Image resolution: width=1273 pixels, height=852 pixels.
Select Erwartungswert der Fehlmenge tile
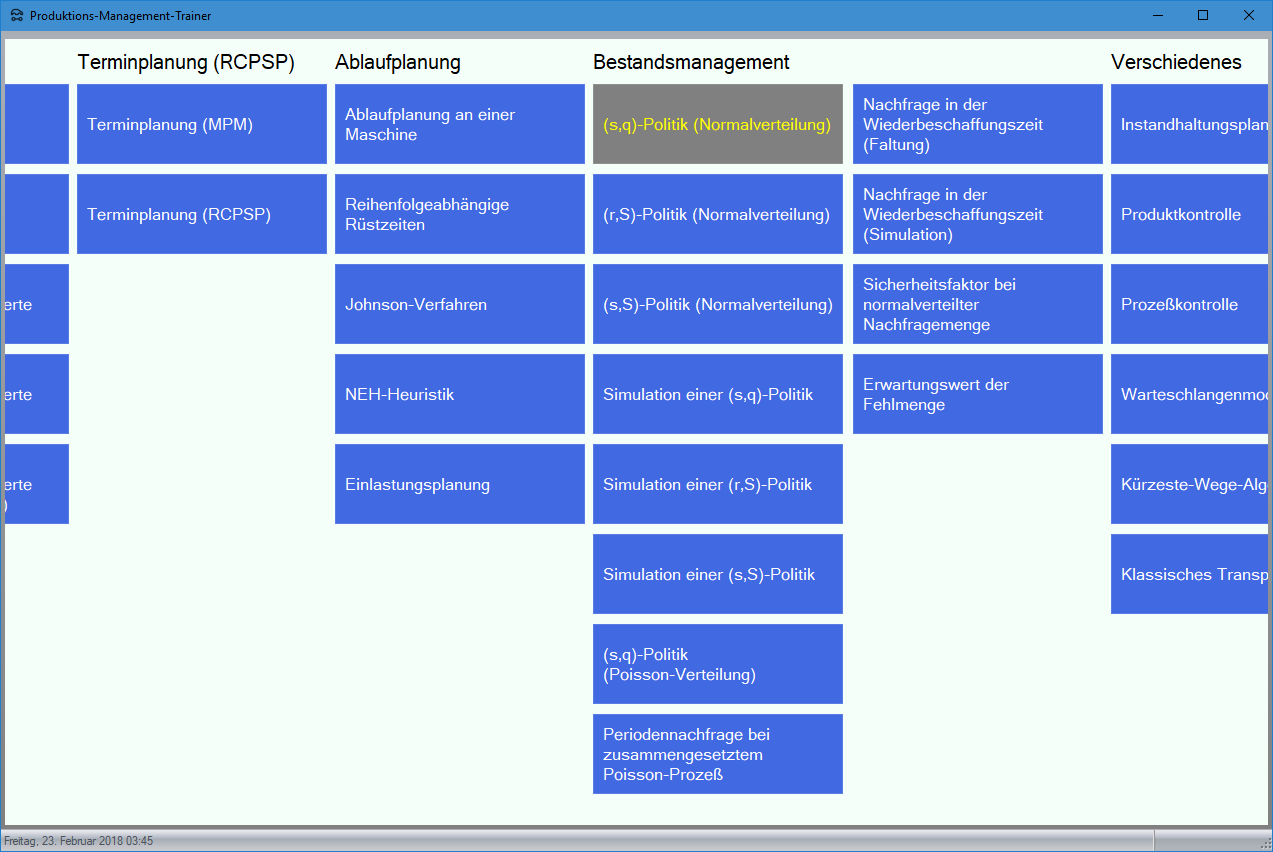977,394
